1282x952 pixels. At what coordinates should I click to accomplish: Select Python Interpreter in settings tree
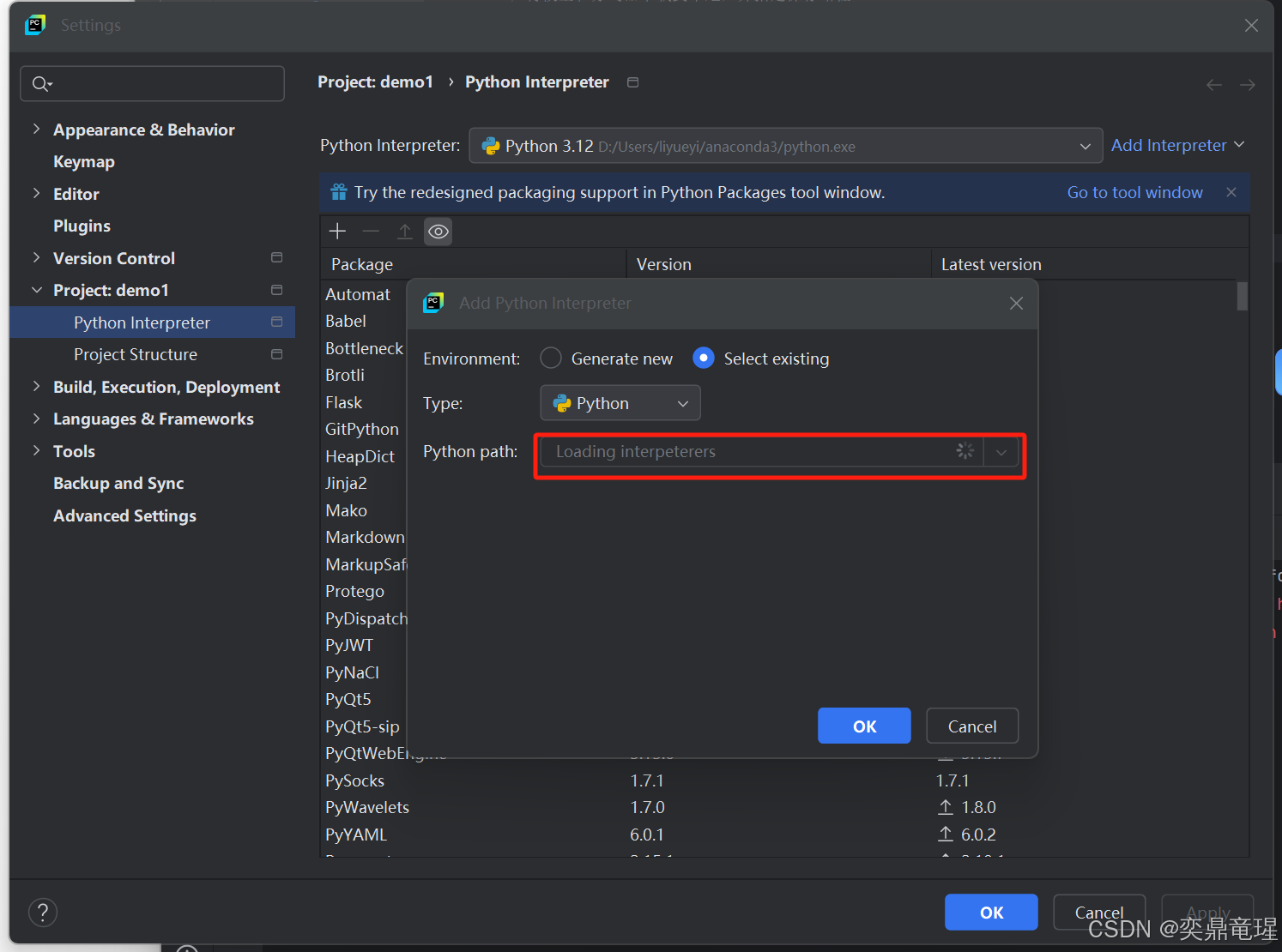tap(153, 322)
